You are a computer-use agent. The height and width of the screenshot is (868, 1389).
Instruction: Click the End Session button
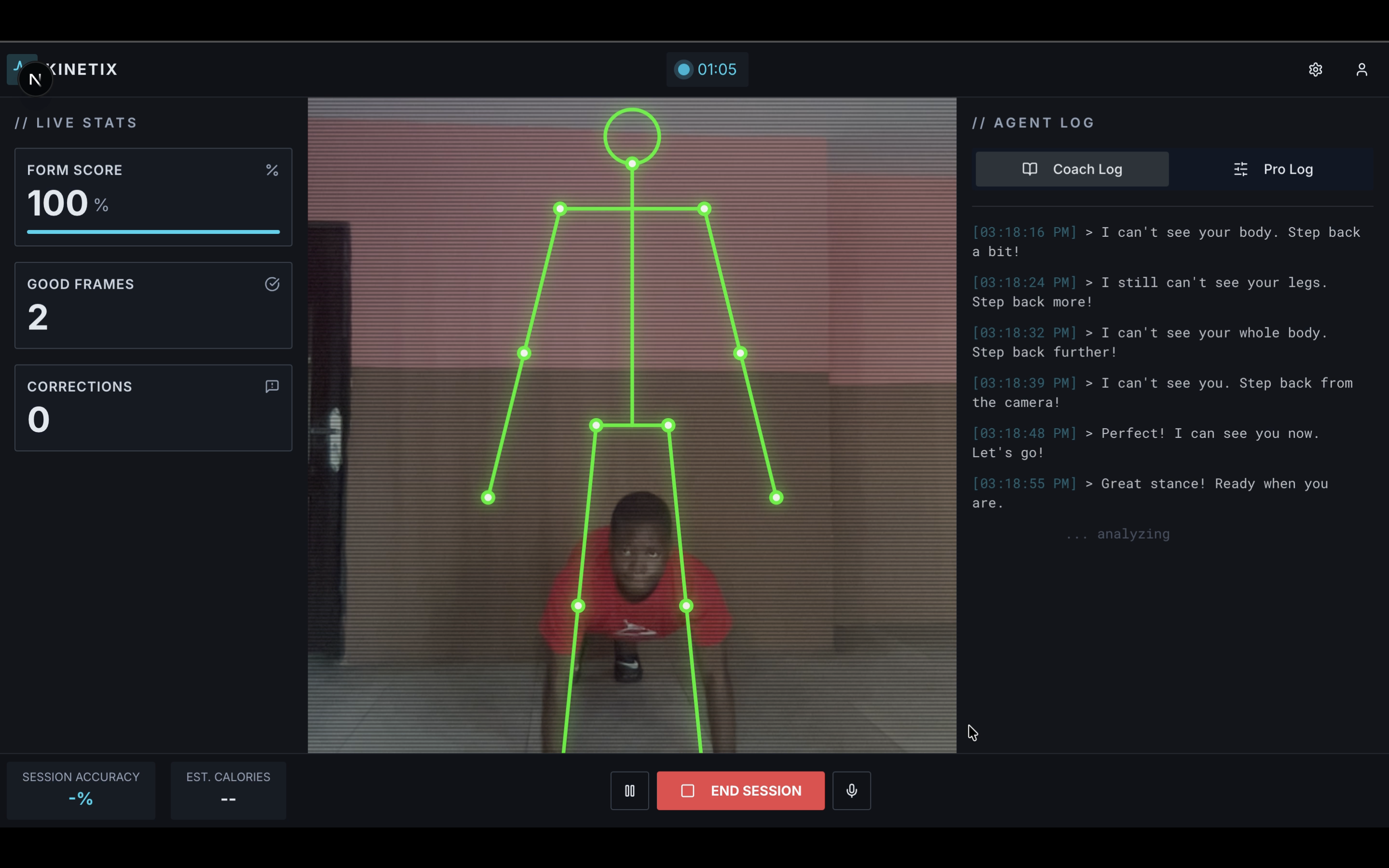click(x=740, y=790)
